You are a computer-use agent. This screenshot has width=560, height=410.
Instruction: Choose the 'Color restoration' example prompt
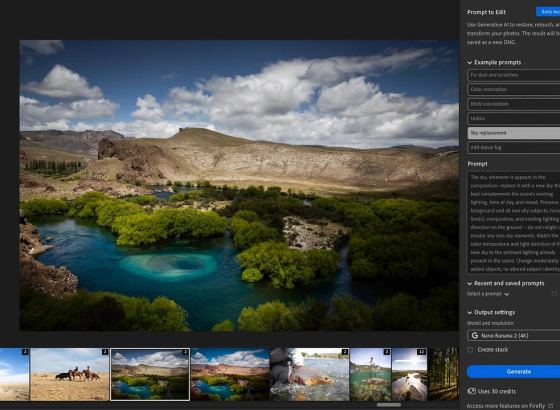(x=514, y=89)
